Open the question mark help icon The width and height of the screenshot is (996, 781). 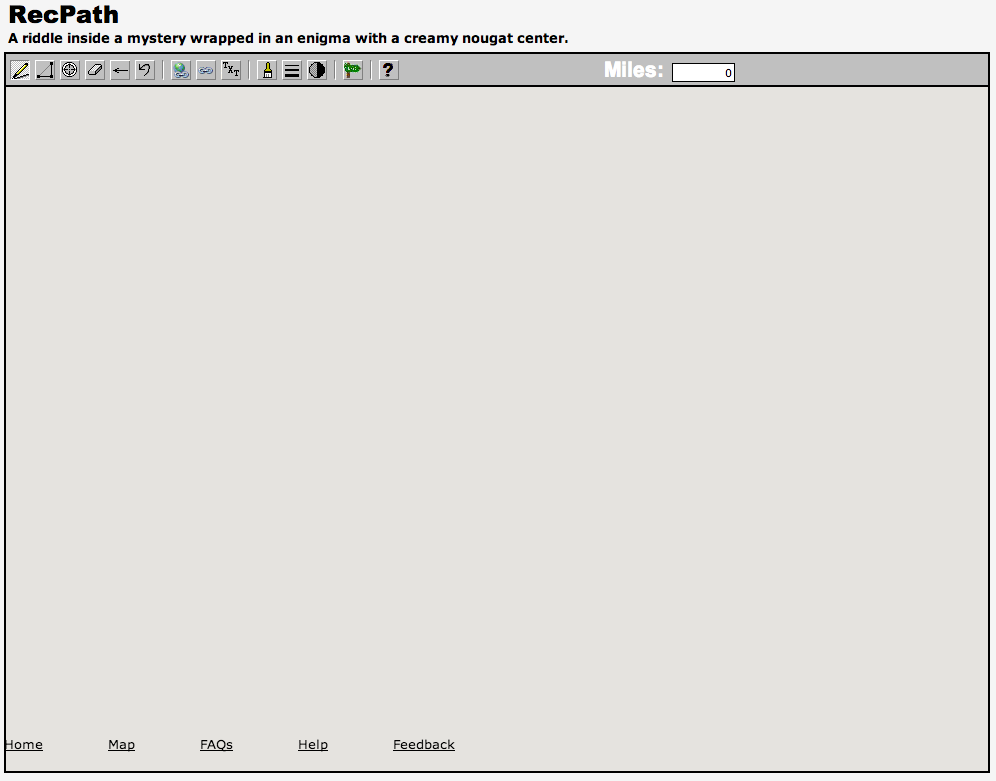tap(389, 70)
